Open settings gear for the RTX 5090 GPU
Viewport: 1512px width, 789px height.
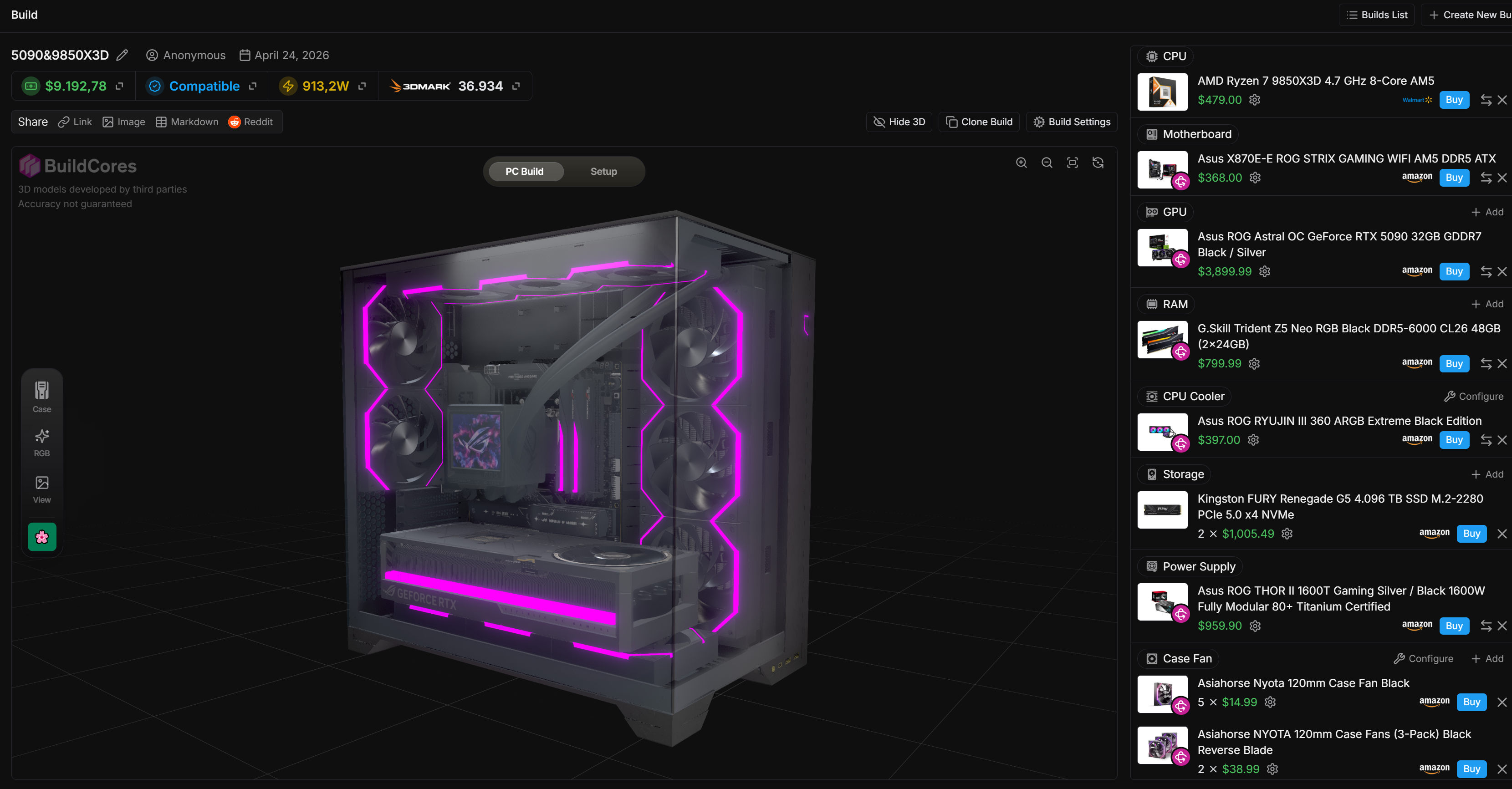pos(1265,272)
